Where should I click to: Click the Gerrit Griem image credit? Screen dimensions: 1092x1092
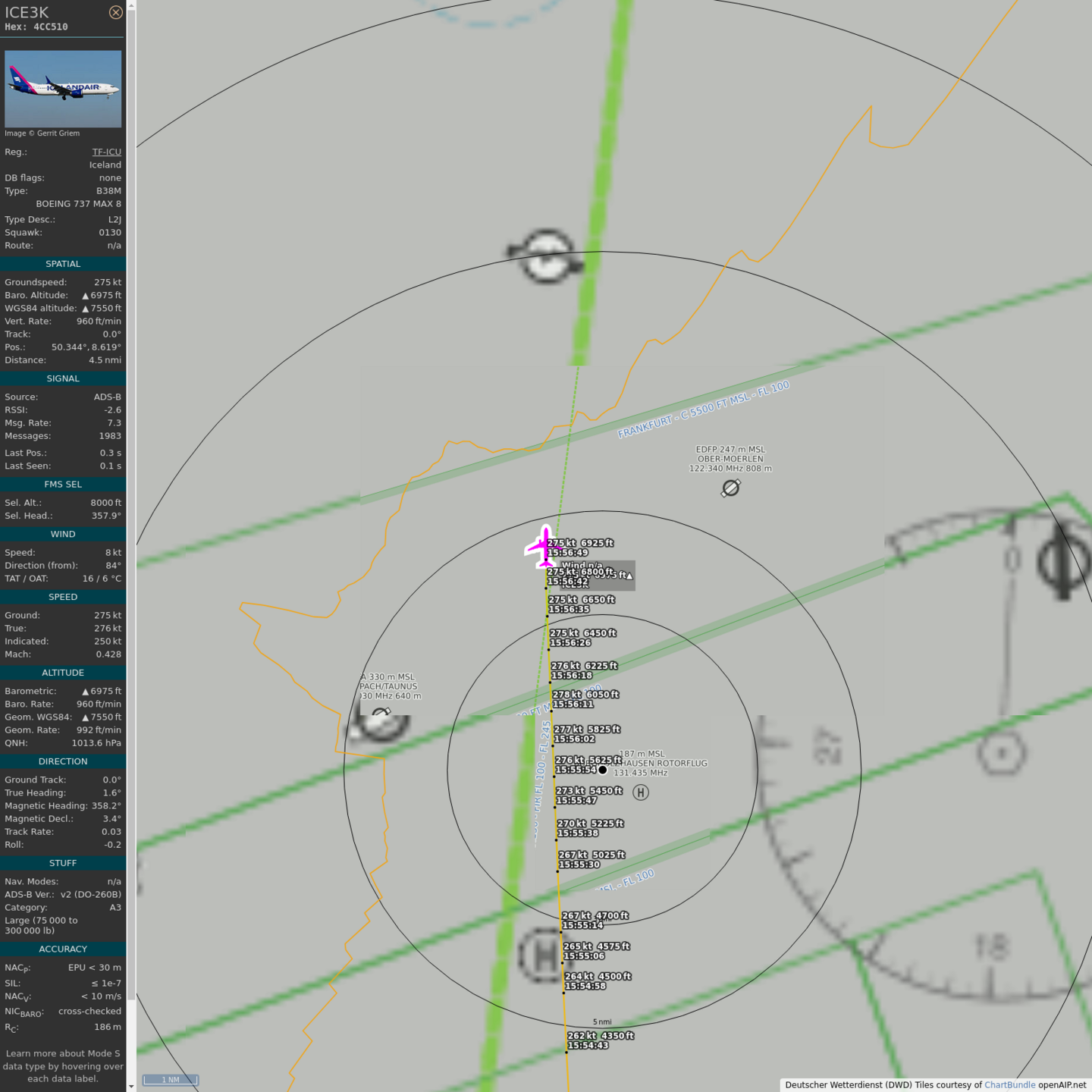[x=42, y=133]
